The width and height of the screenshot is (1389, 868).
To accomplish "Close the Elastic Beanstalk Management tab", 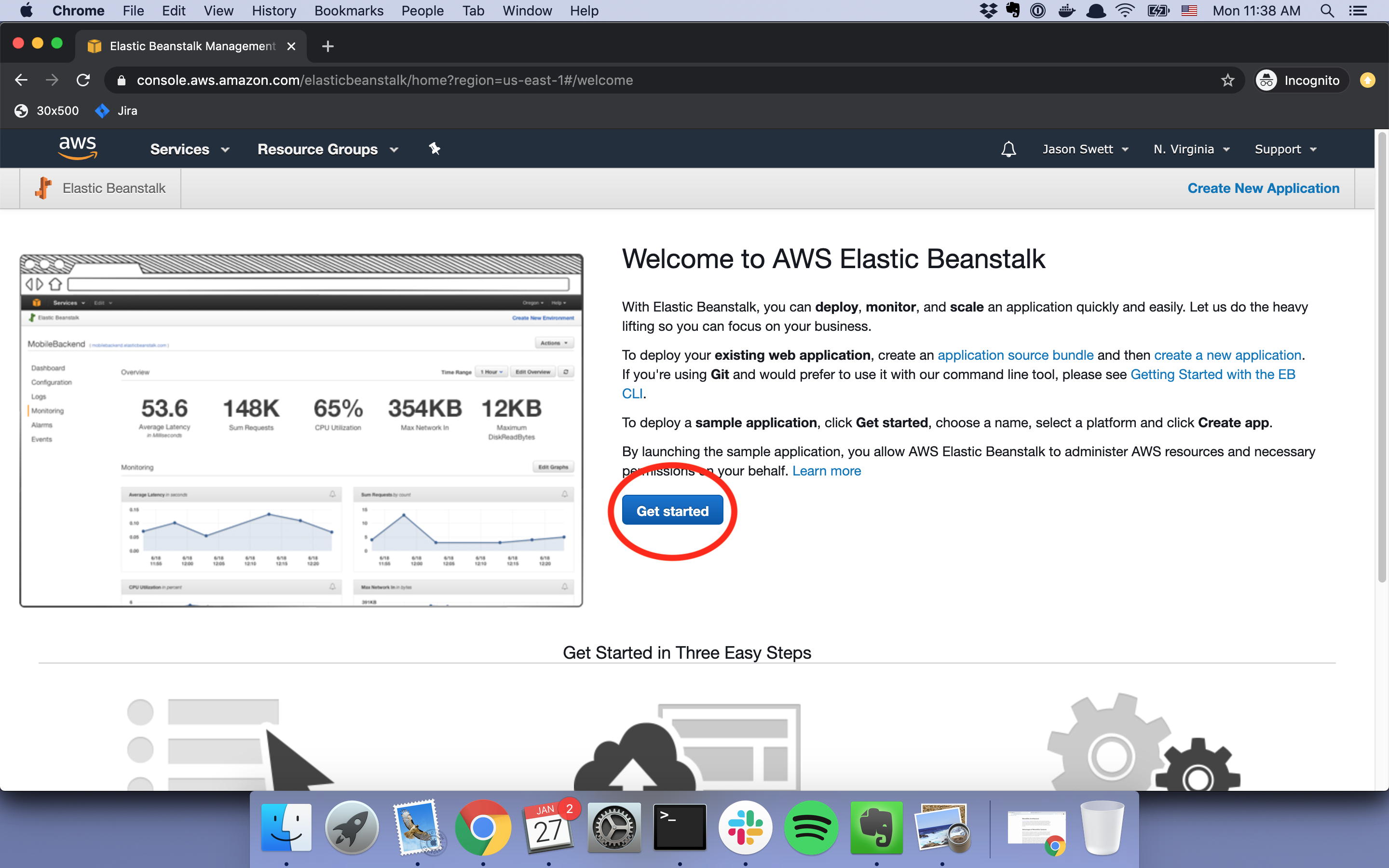I will tap(292, 46).
